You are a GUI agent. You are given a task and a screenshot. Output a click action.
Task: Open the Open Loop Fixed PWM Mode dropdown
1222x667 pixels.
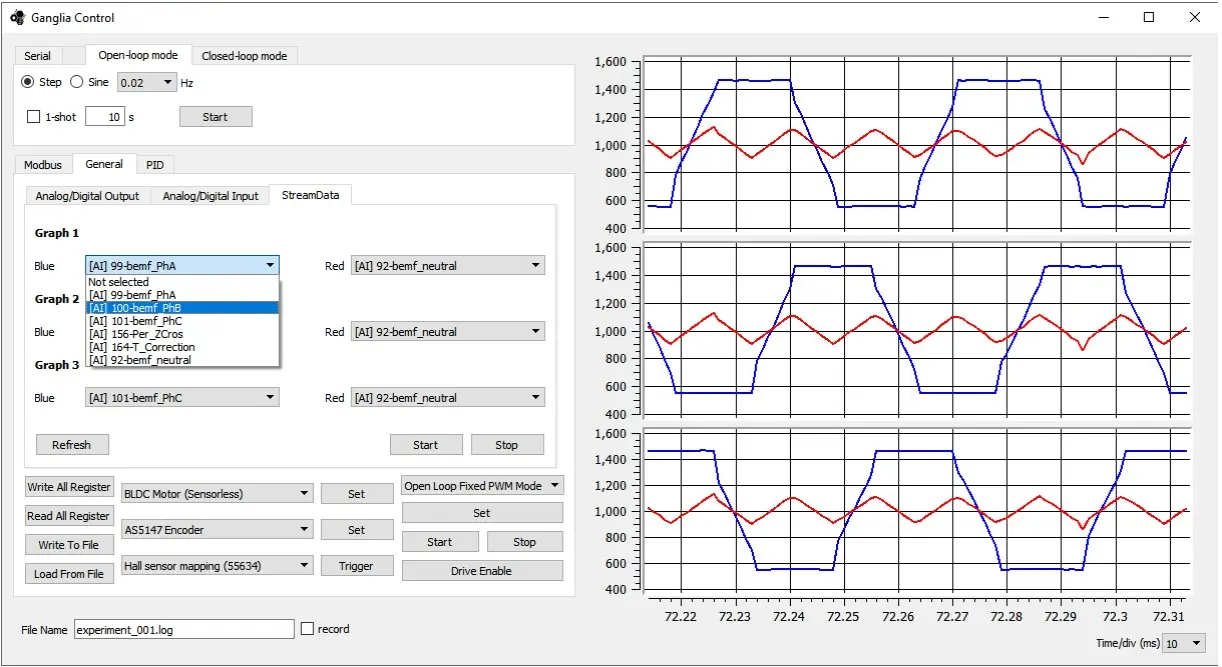(482, 486)
